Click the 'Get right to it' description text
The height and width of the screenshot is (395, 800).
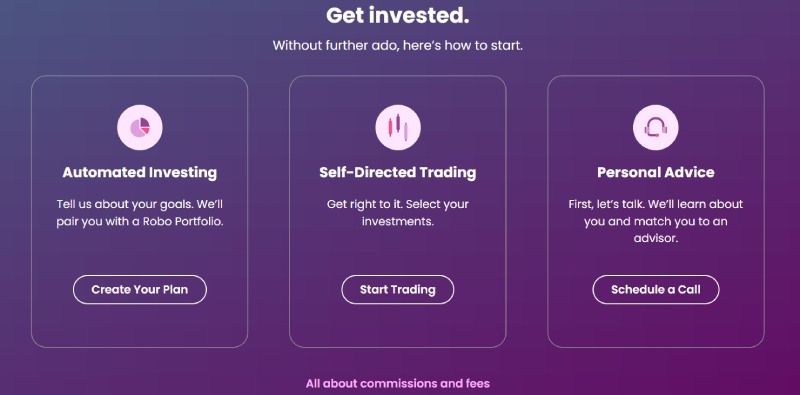pos(364,204)
